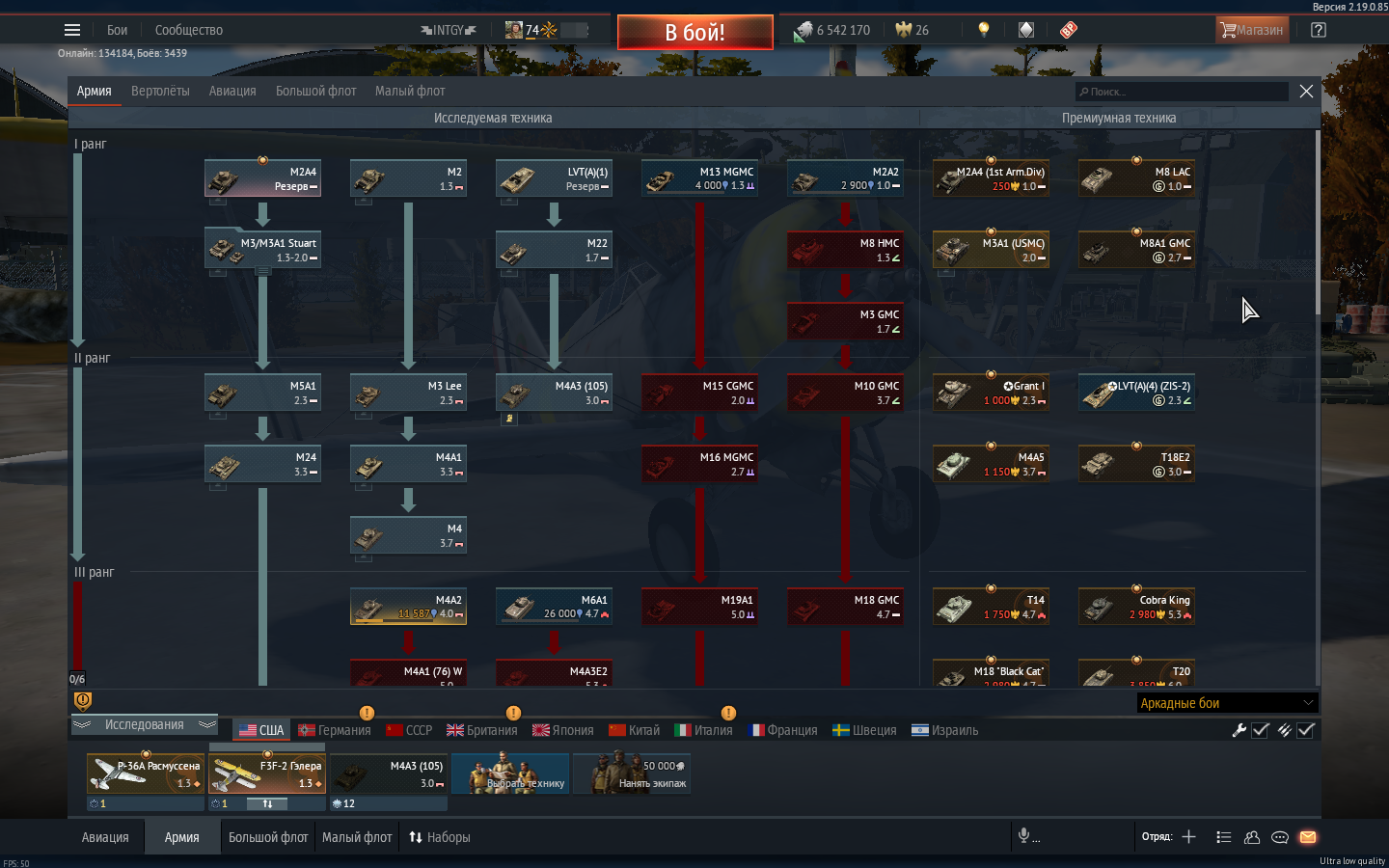The image size is (1389, 868).
Task: Click the Silver Lions currency icon
Action: point(803,32)
